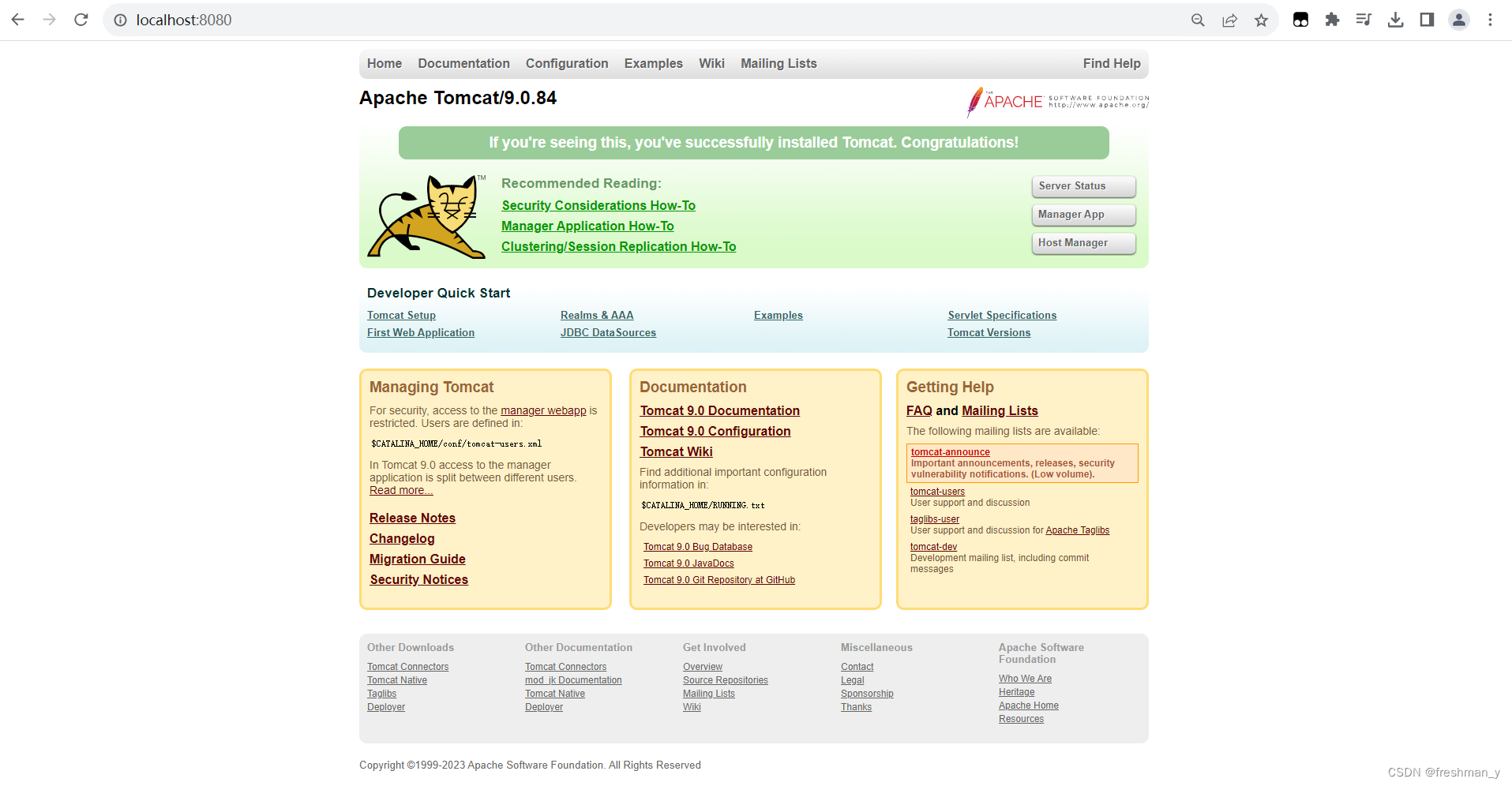Open Migration Guide link

[x=417, y=559]
